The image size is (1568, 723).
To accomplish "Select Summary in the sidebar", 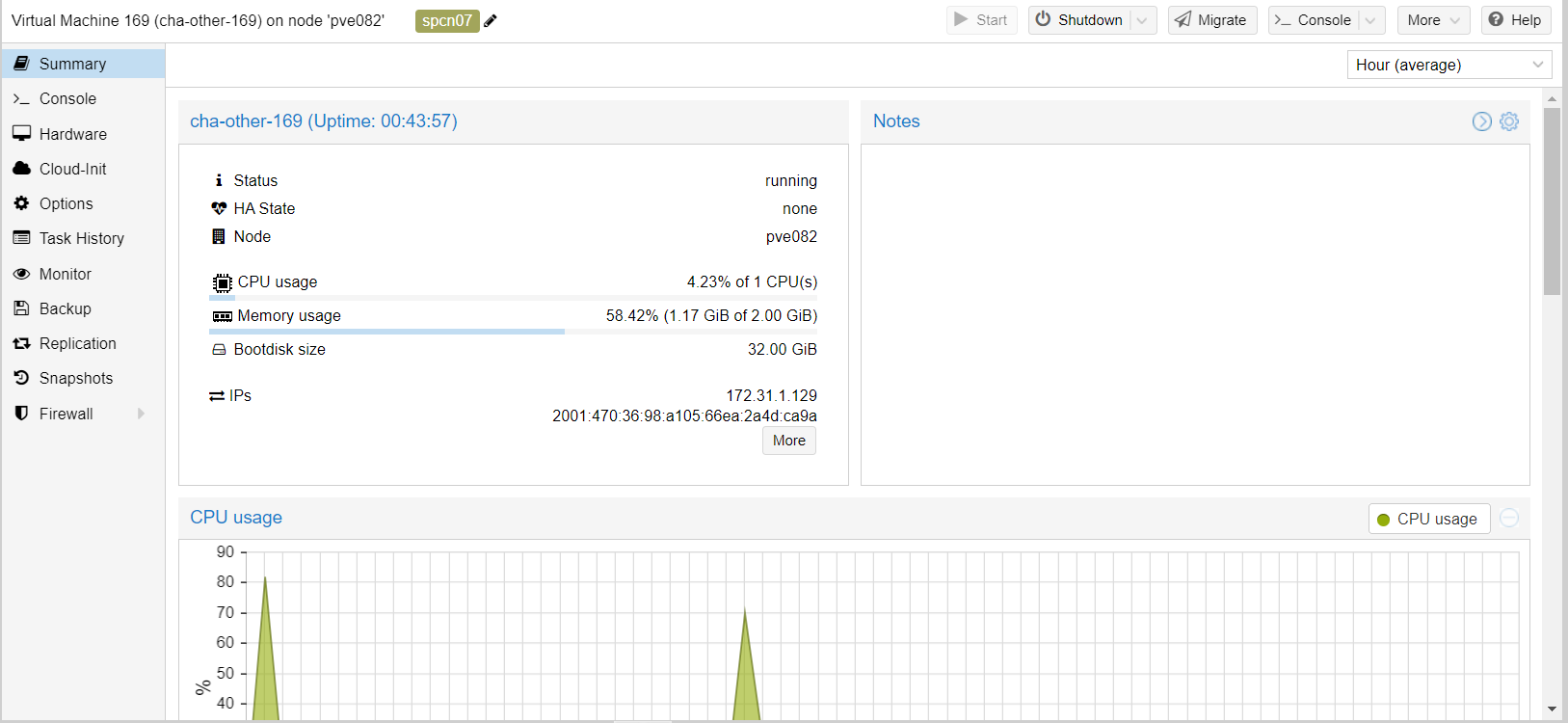I will pos(84,64).
